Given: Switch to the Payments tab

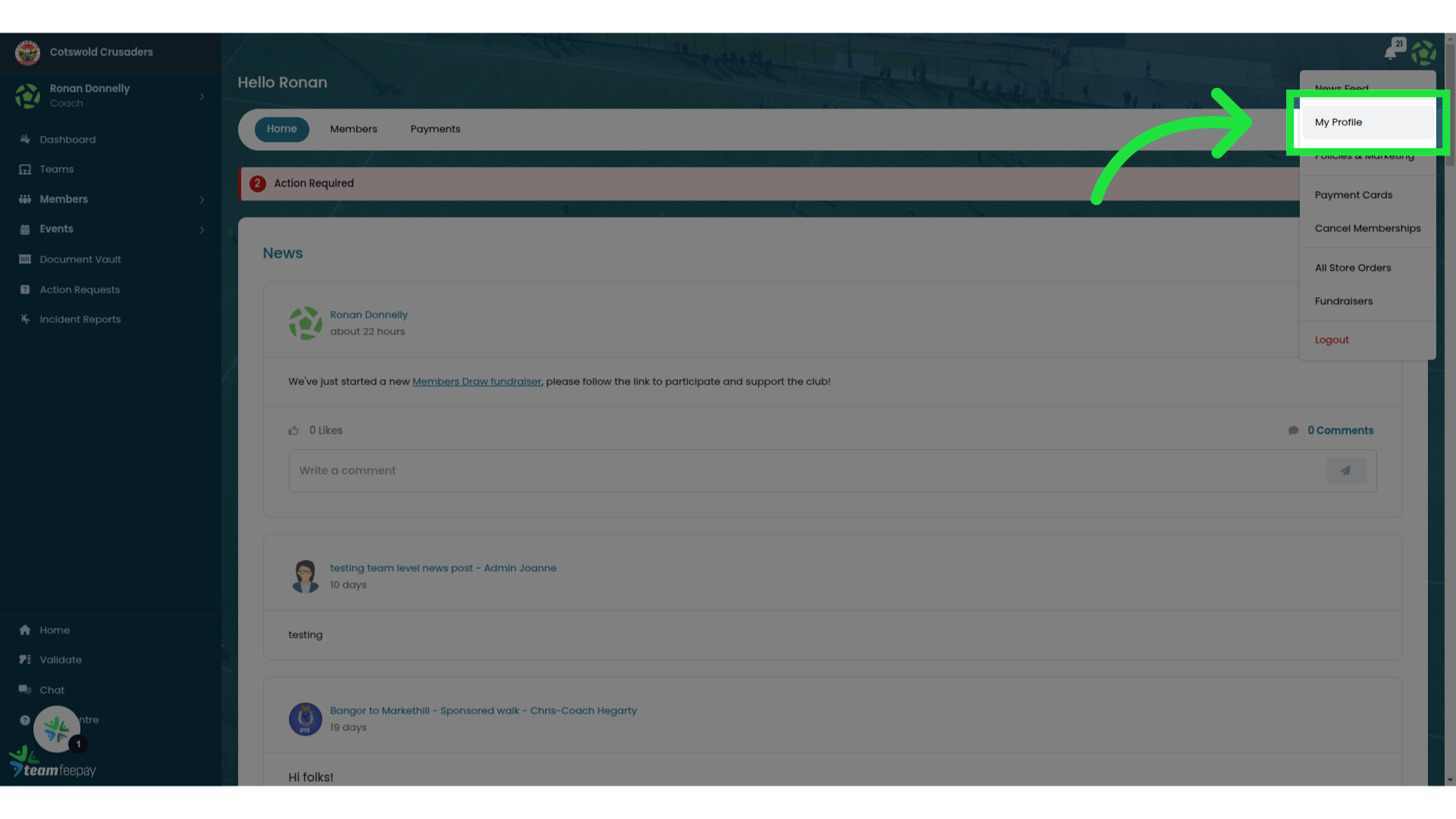Looking at the screenshot, I should coord(435,129).
